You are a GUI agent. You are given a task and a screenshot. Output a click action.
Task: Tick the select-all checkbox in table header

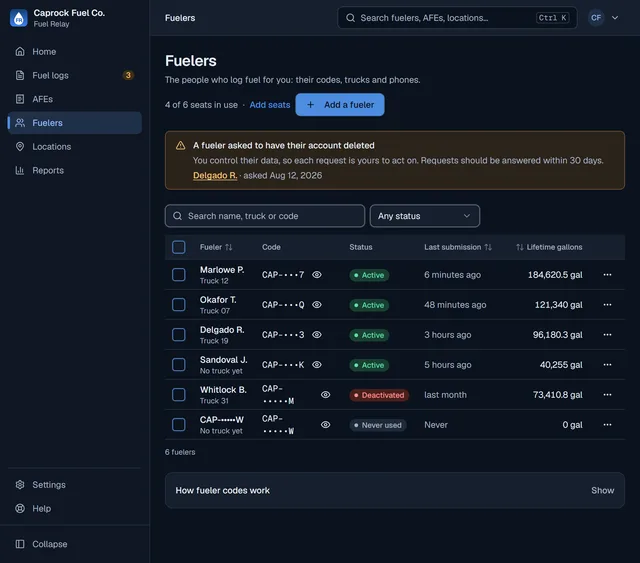click(179, 247)
